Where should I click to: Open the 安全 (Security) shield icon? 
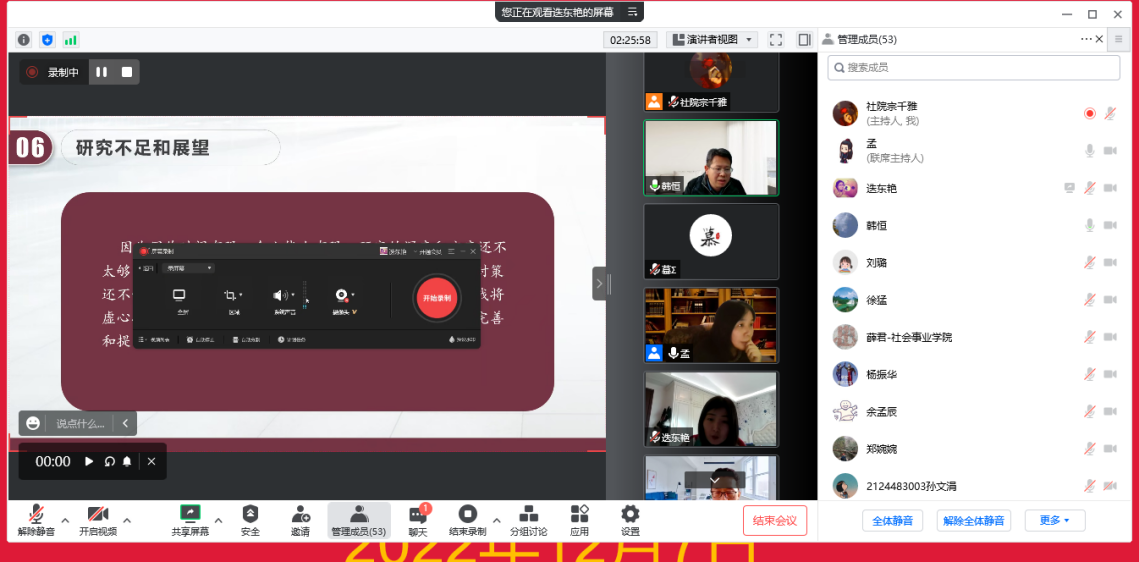250,514
